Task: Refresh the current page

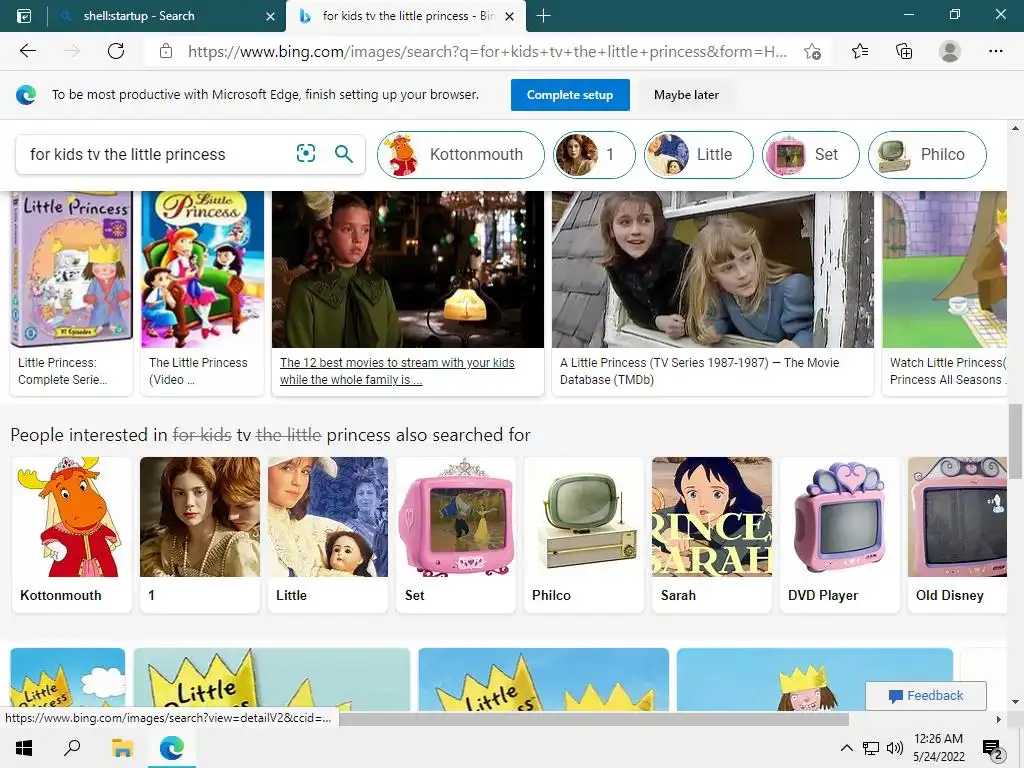Action: [116, 51]
